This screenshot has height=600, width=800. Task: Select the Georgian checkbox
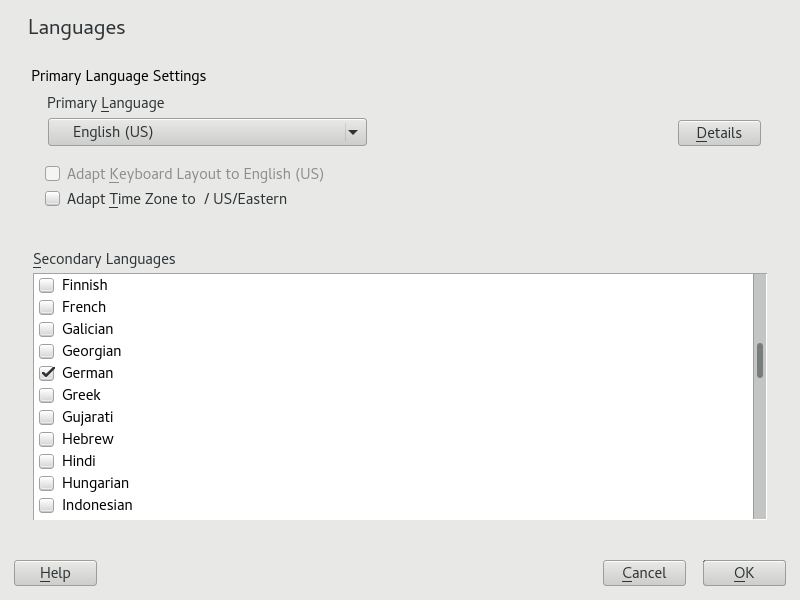click(47, 351)
